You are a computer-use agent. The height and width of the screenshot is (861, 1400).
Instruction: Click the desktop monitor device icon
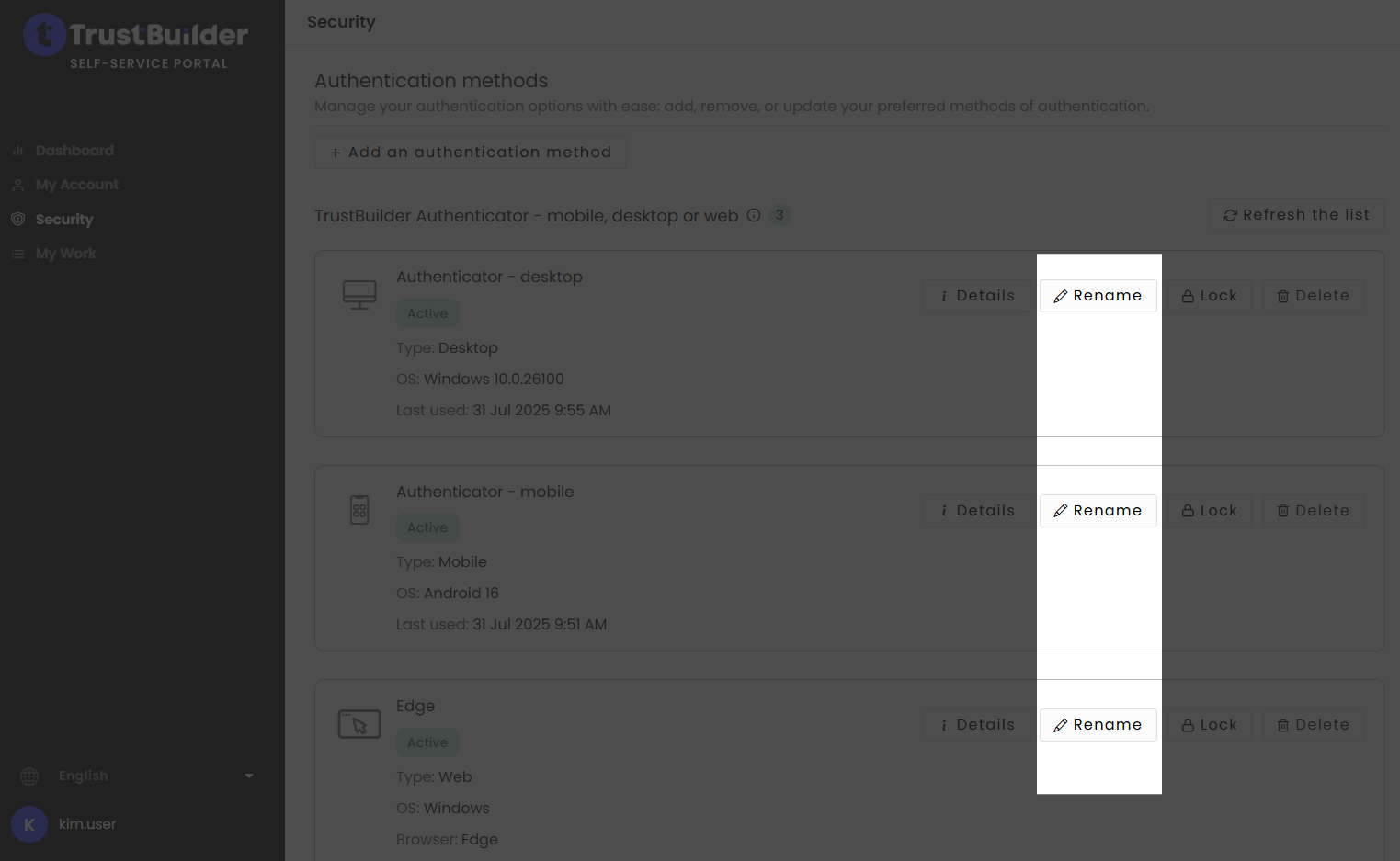[x=359, y=295]
